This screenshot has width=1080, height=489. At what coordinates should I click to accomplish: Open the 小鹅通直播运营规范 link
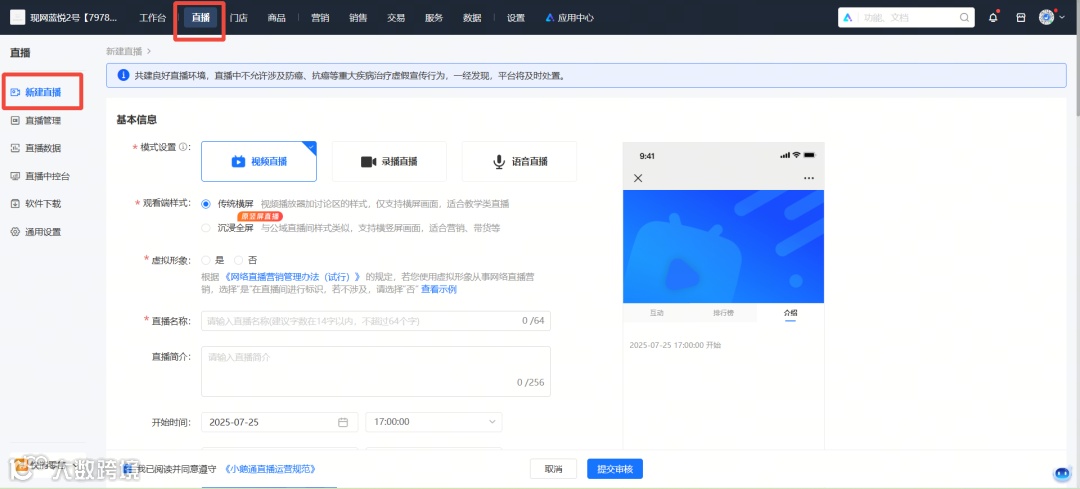[x=270, y=469]
